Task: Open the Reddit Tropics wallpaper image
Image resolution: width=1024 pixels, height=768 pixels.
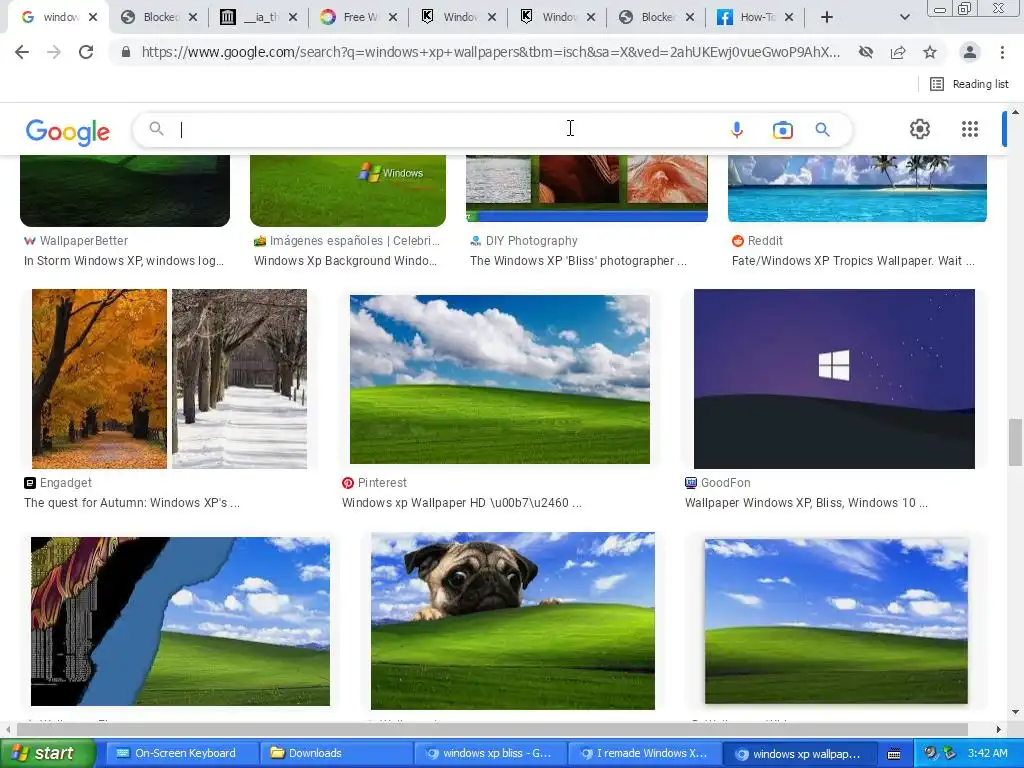Action: point(857,189)
